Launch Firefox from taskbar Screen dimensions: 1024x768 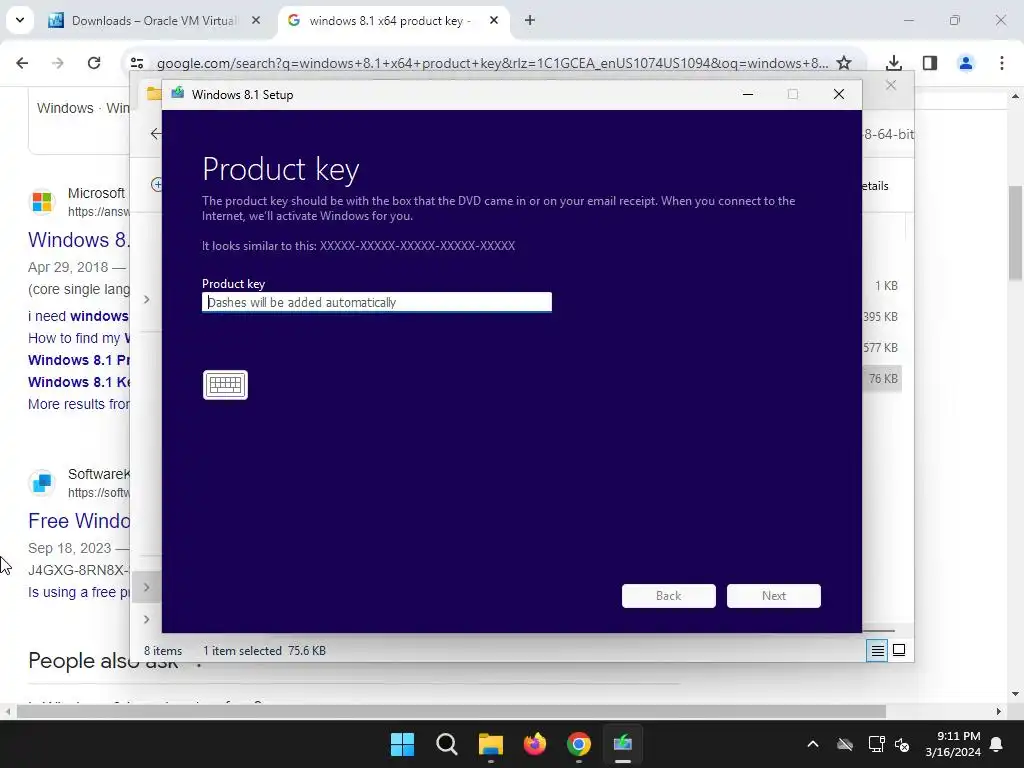coord(535,744)
